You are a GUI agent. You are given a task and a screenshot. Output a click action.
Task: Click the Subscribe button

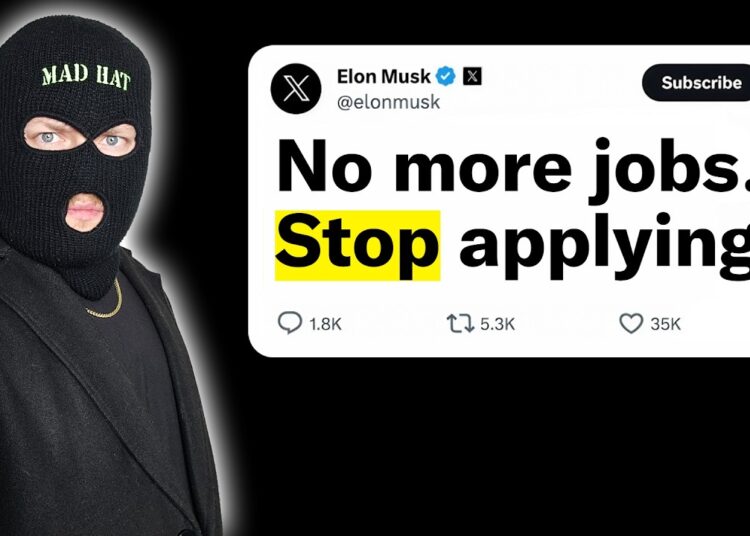tap(698, 82)
